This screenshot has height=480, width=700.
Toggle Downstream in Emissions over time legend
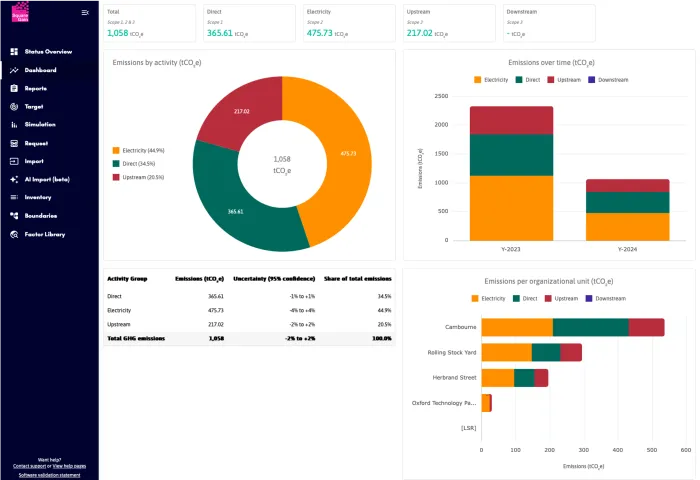click(x=608, y=80)
